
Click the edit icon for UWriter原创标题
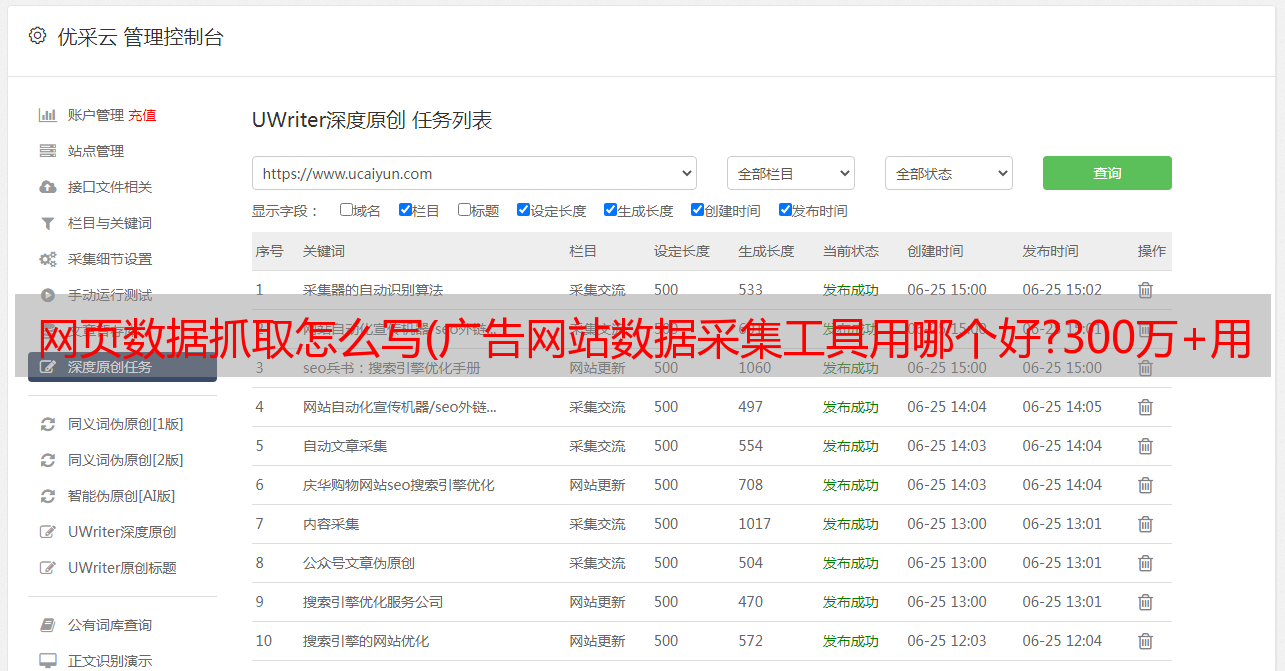coord(47,568)
